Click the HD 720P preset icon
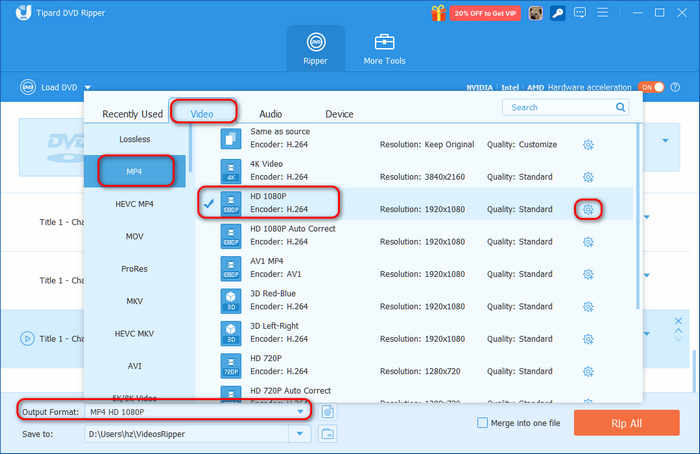The height and width of the screenshot is (454, 700). 231,366
